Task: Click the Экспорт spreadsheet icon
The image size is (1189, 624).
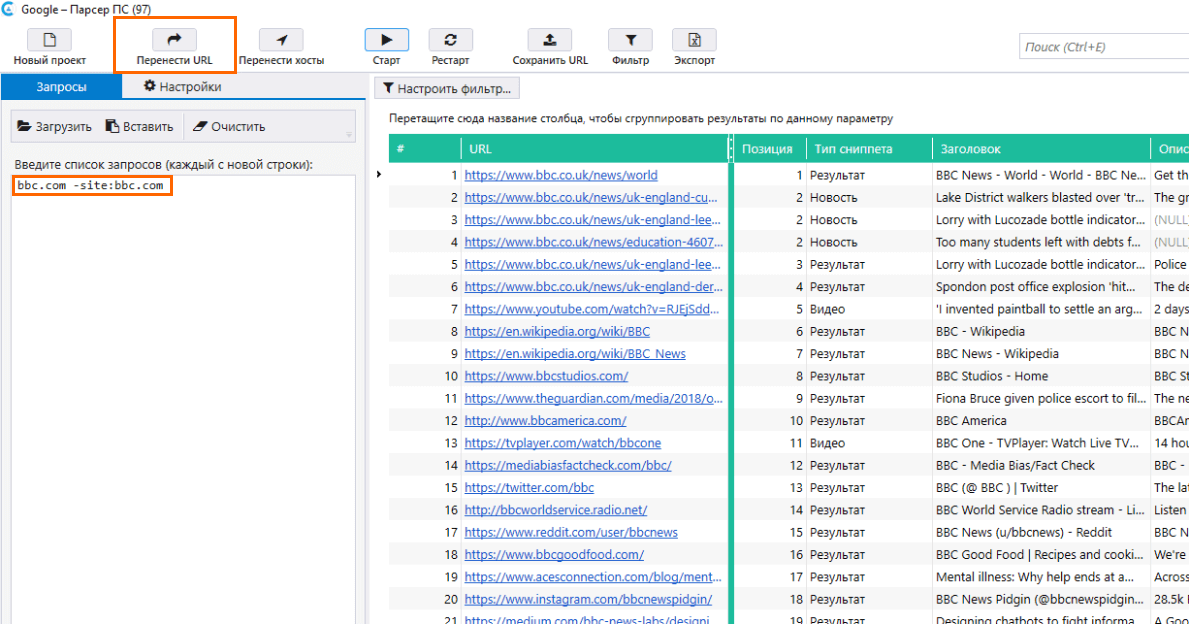Action: point(694,39)
